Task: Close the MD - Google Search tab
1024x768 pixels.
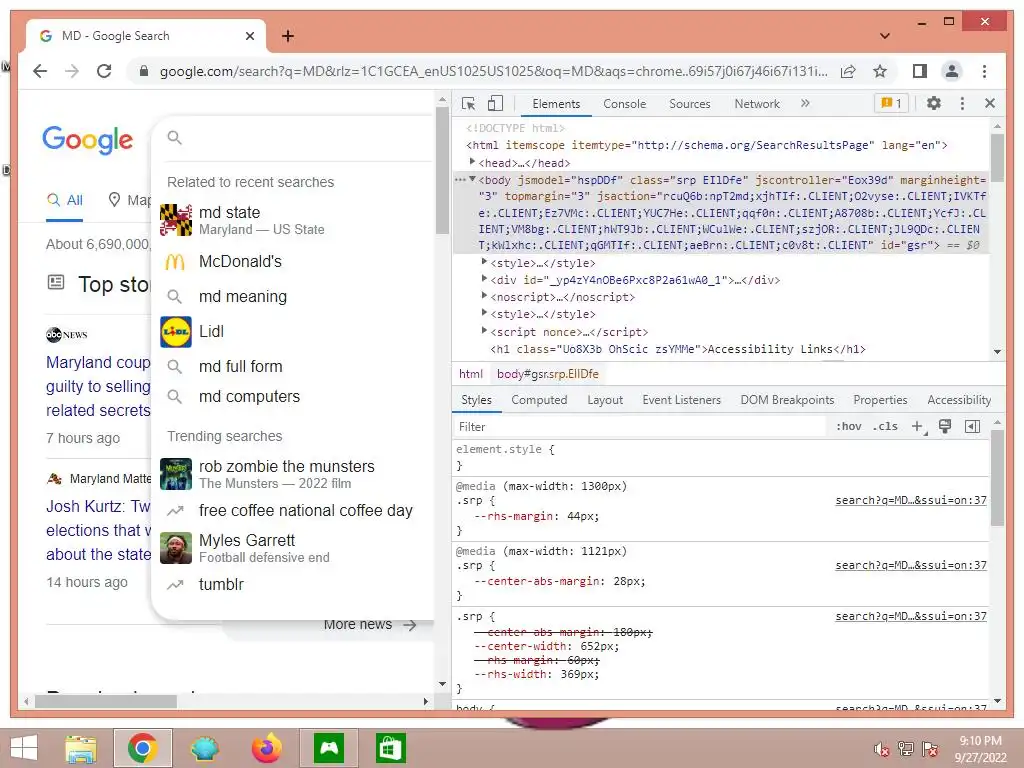Action: coord(249,36)
